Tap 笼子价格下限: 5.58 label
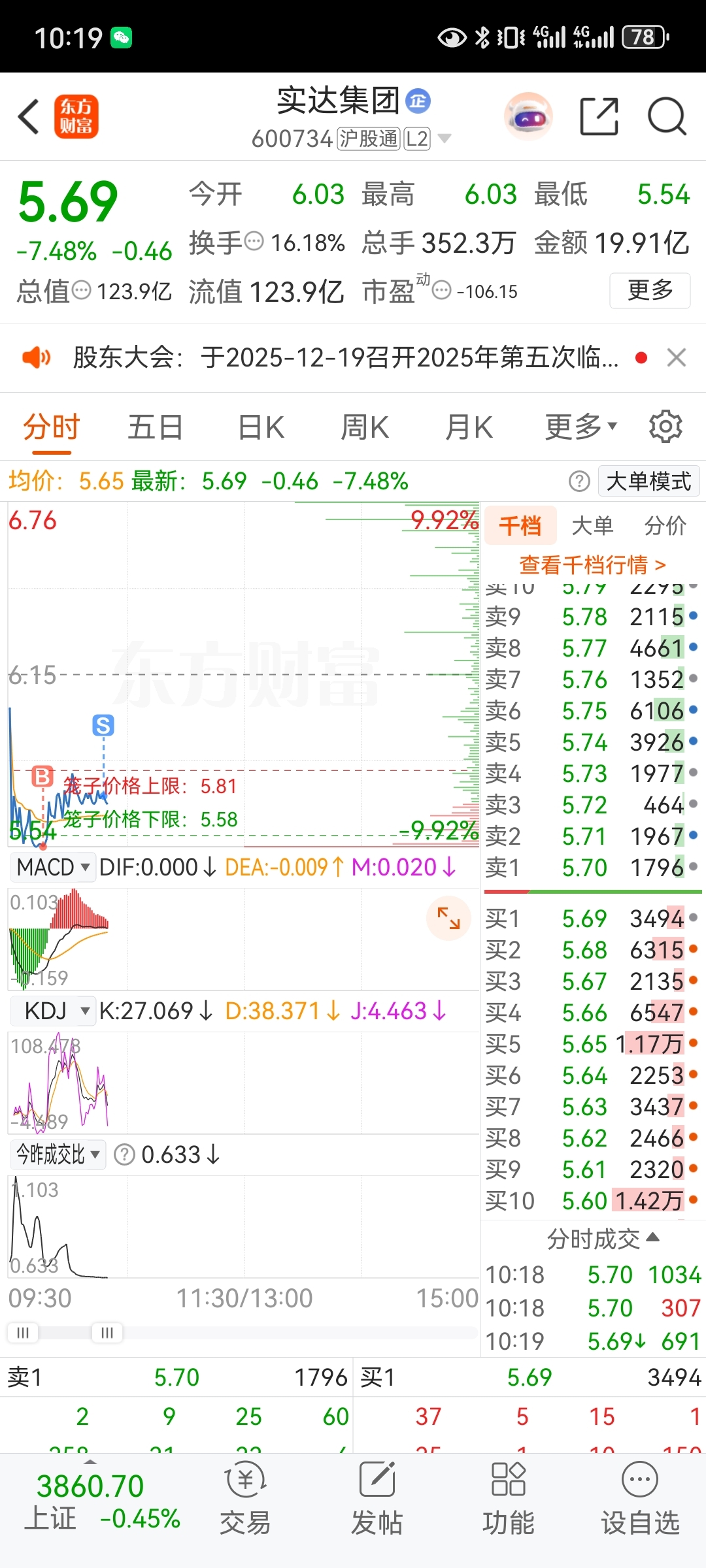 (150, 819)
